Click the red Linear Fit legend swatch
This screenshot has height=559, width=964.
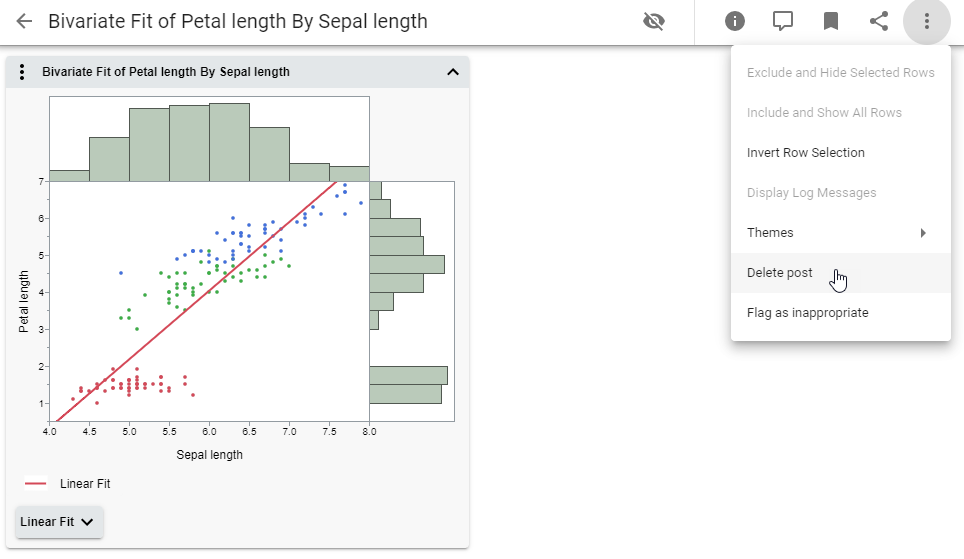pos(36,484)
